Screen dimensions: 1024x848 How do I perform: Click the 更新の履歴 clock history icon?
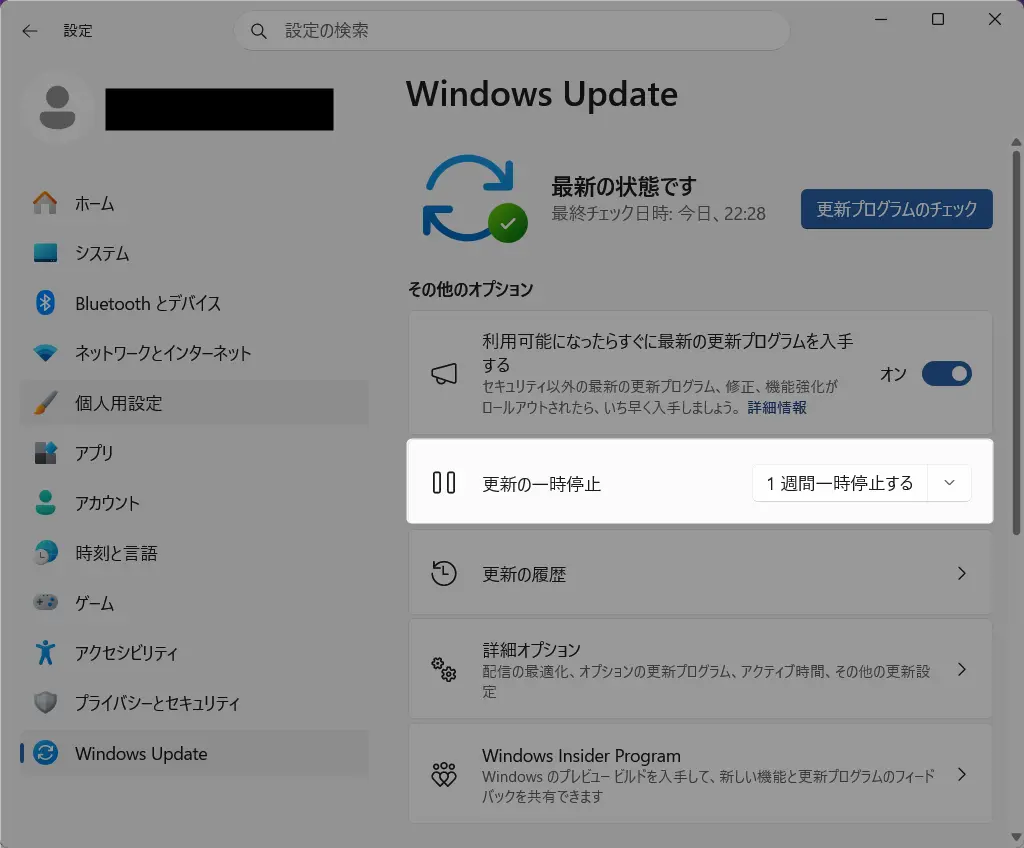point(444,574)
